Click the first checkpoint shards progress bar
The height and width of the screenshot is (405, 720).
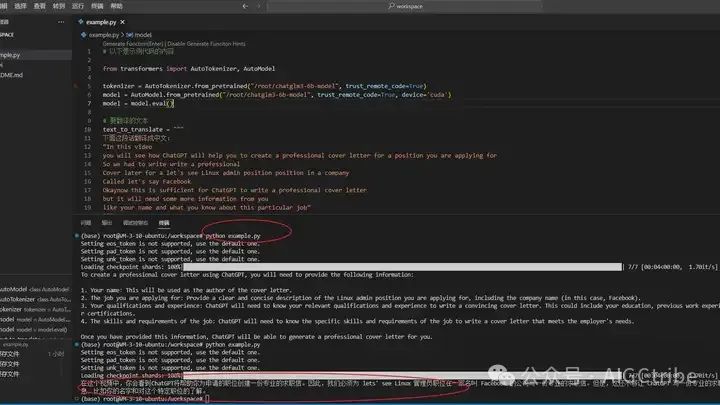[402, 267]
